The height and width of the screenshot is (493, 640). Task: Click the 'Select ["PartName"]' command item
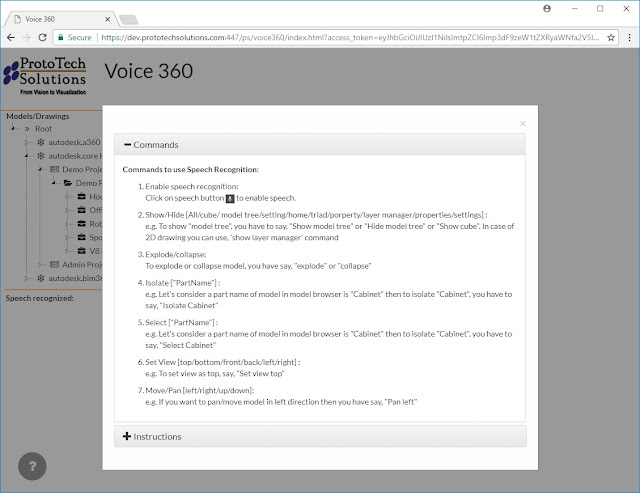coord(182,322)
